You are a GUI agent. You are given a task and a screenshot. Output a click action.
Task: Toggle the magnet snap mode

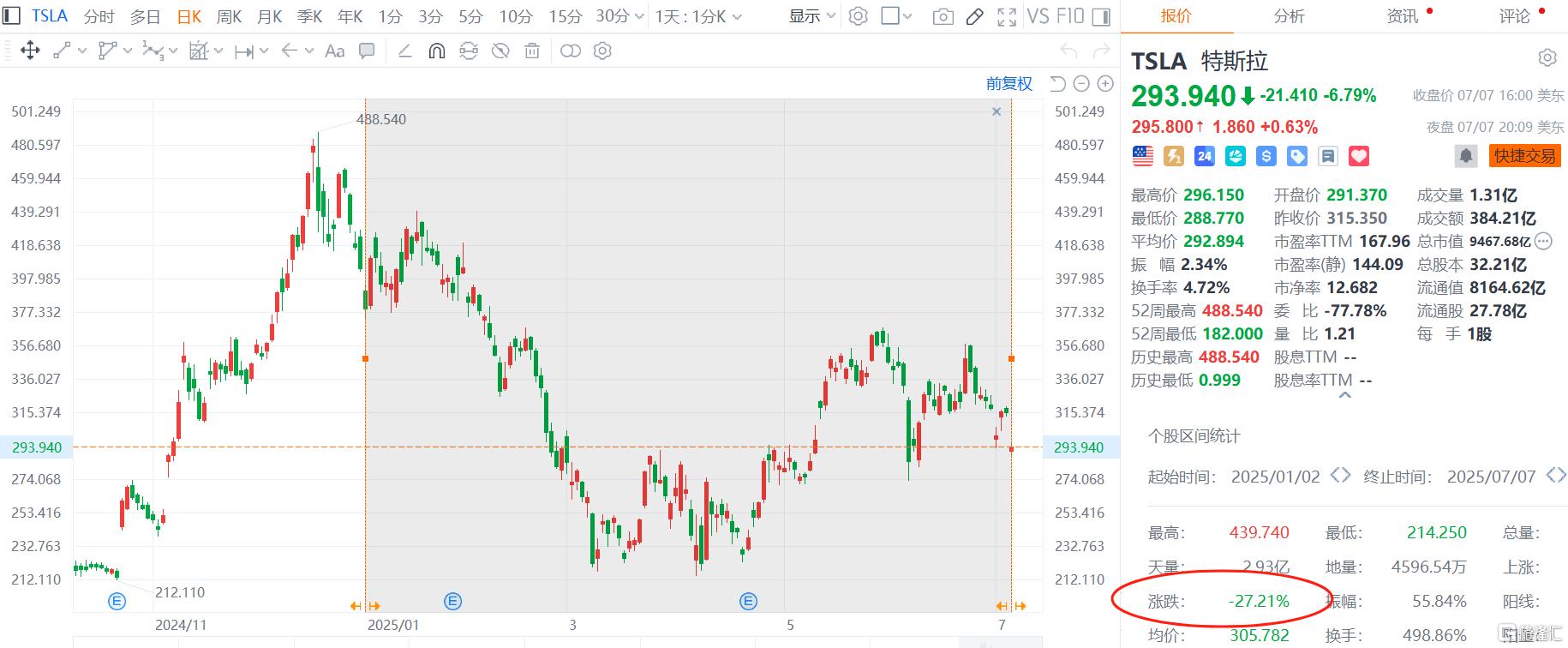pos(437,51)
